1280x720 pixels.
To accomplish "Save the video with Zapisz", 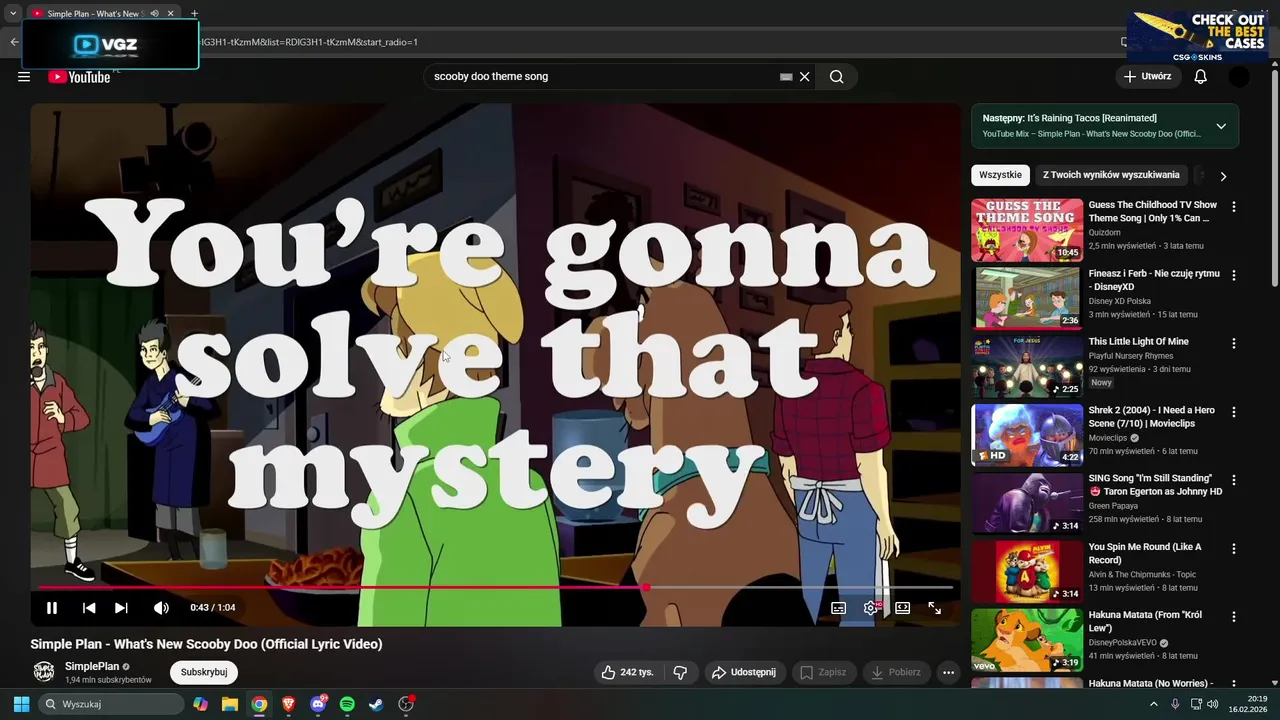I will pyautogui.click(x=824, y=672).
